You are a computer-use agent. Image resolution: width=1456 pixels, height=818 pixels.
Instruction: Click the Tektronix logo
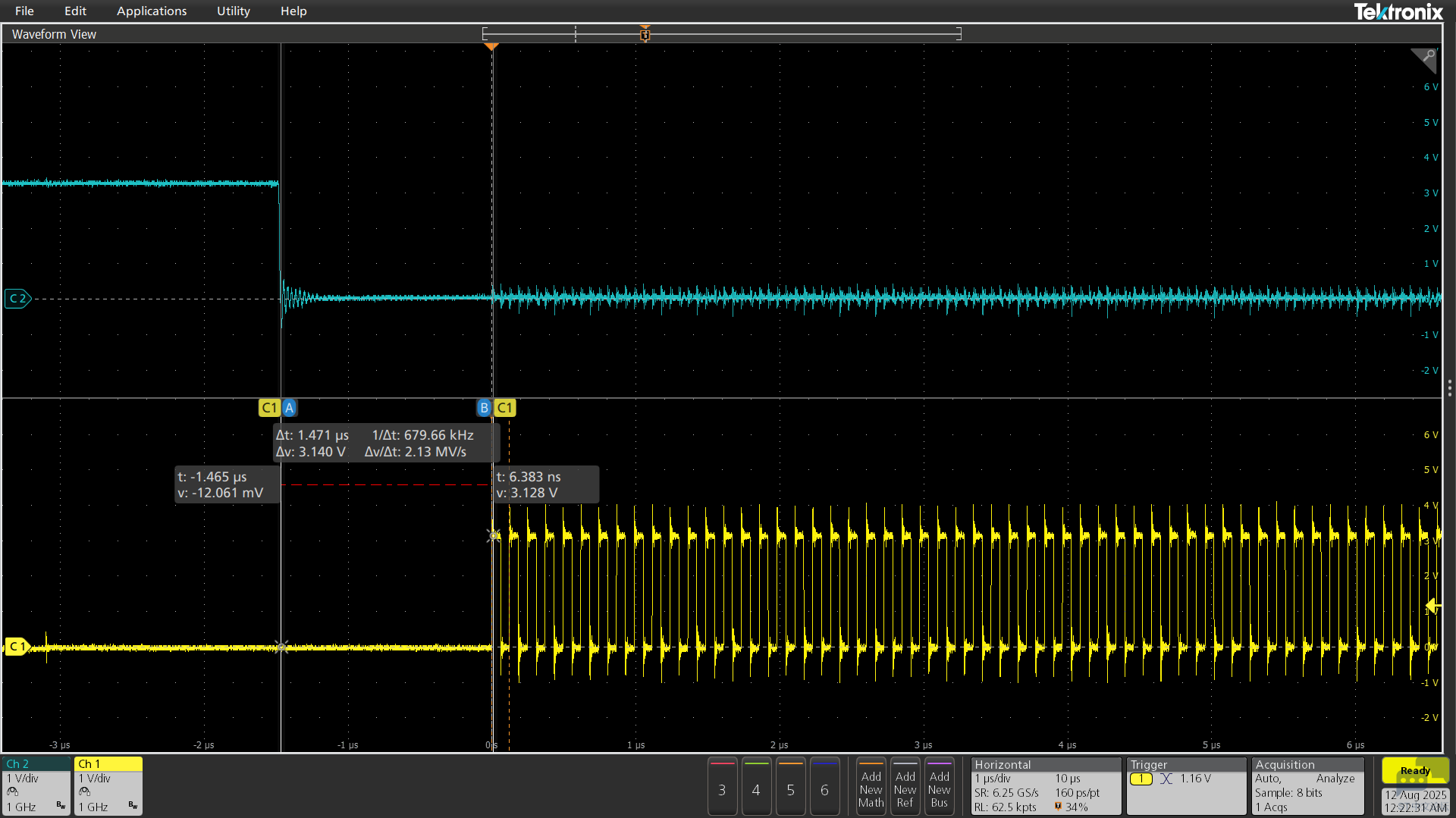(1398, 11)
